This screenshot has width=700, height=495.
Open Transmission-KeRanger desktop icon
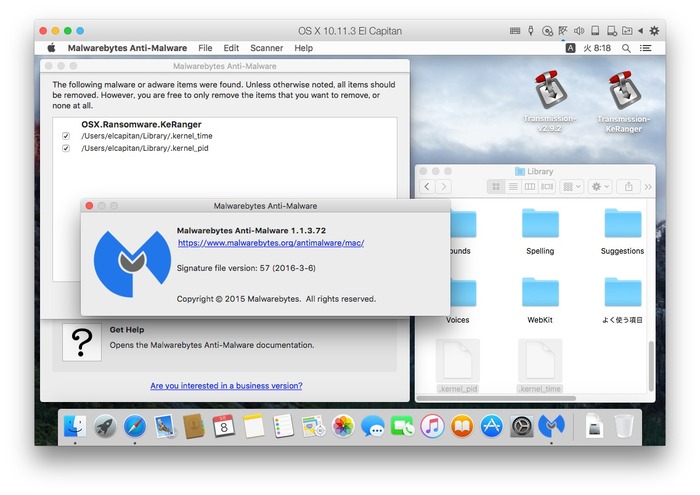pos(624,101)
